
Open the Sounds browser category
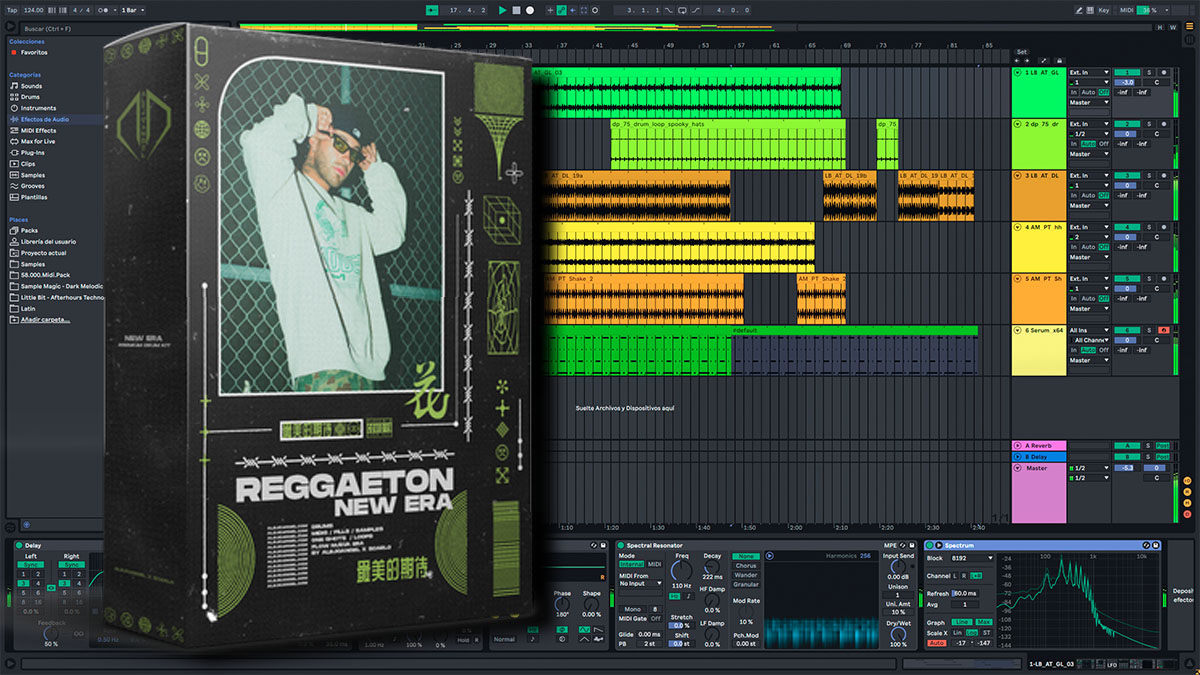click(31, 86)
